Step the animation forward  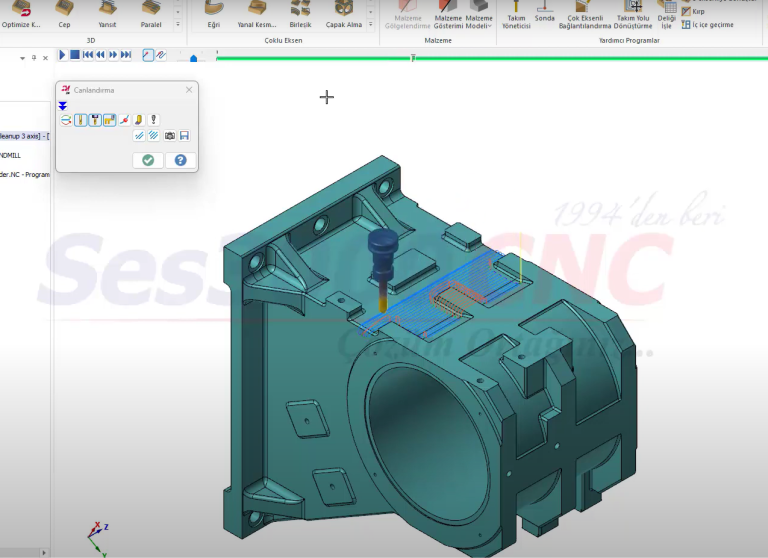click(x=113, y=55)
